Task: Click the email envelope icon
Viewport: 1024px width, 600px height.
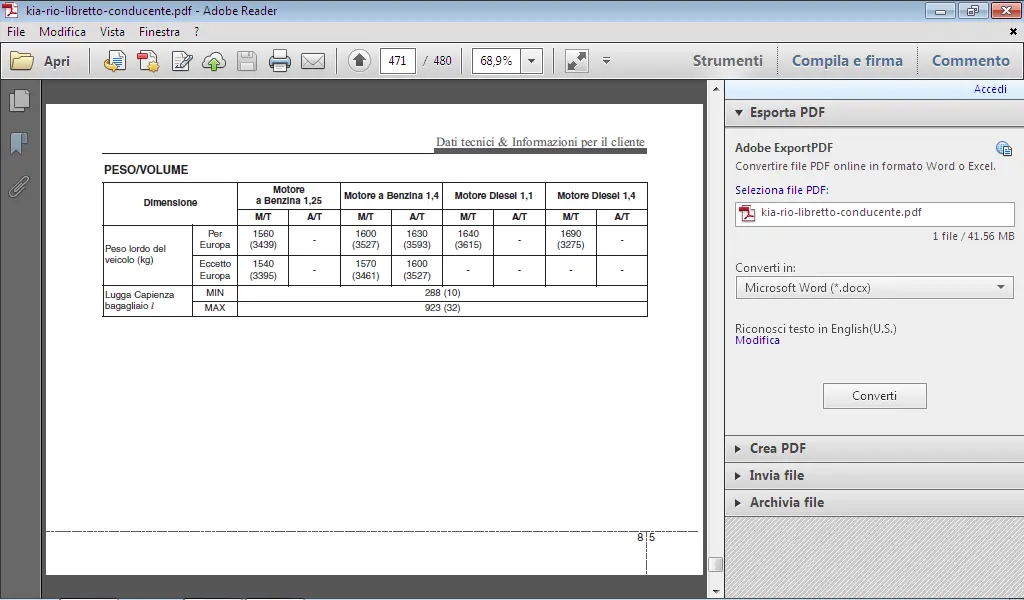Action: pyautogui.click(x=313, y=61)
